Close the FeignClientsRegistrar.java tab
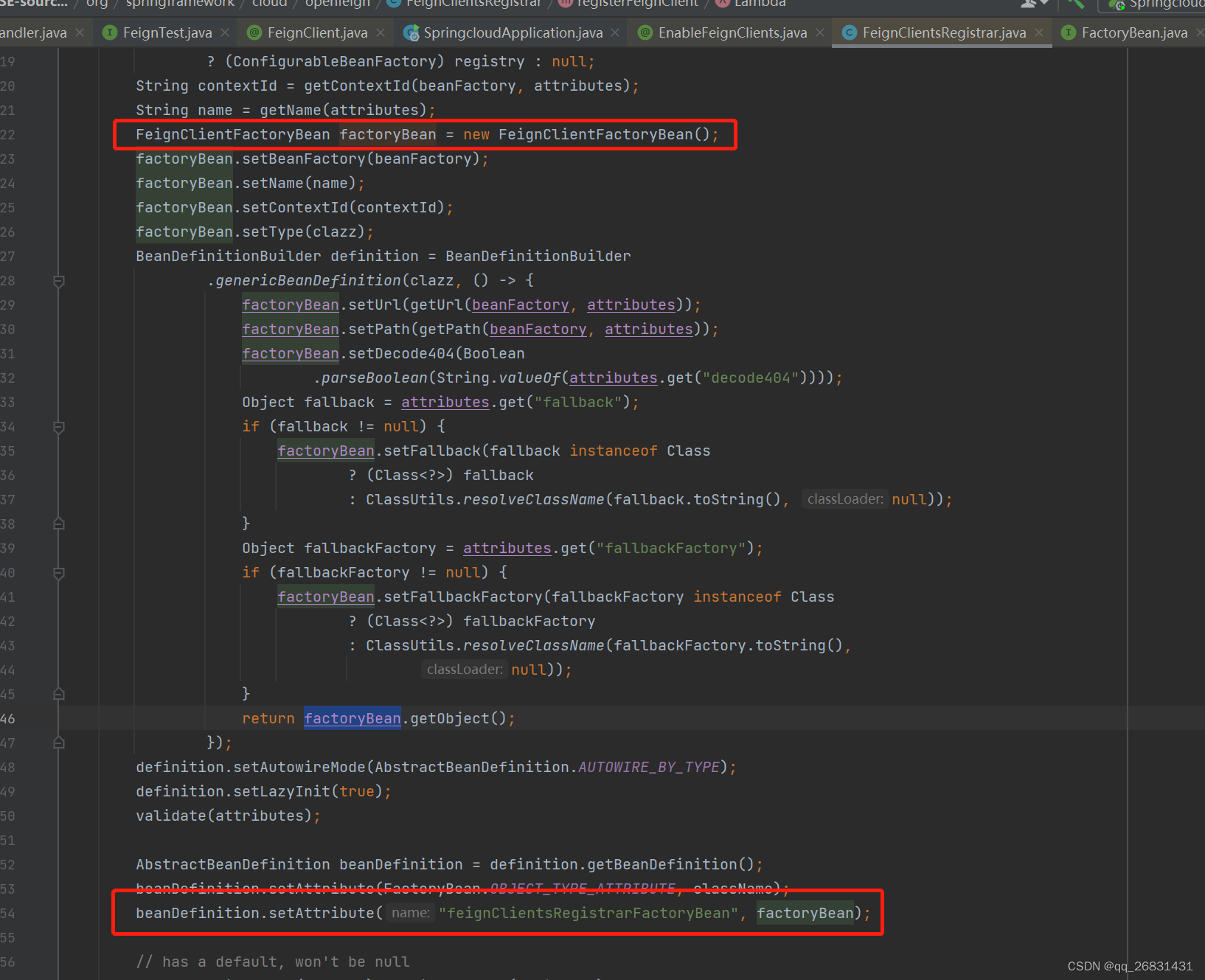 point(1039,33)
